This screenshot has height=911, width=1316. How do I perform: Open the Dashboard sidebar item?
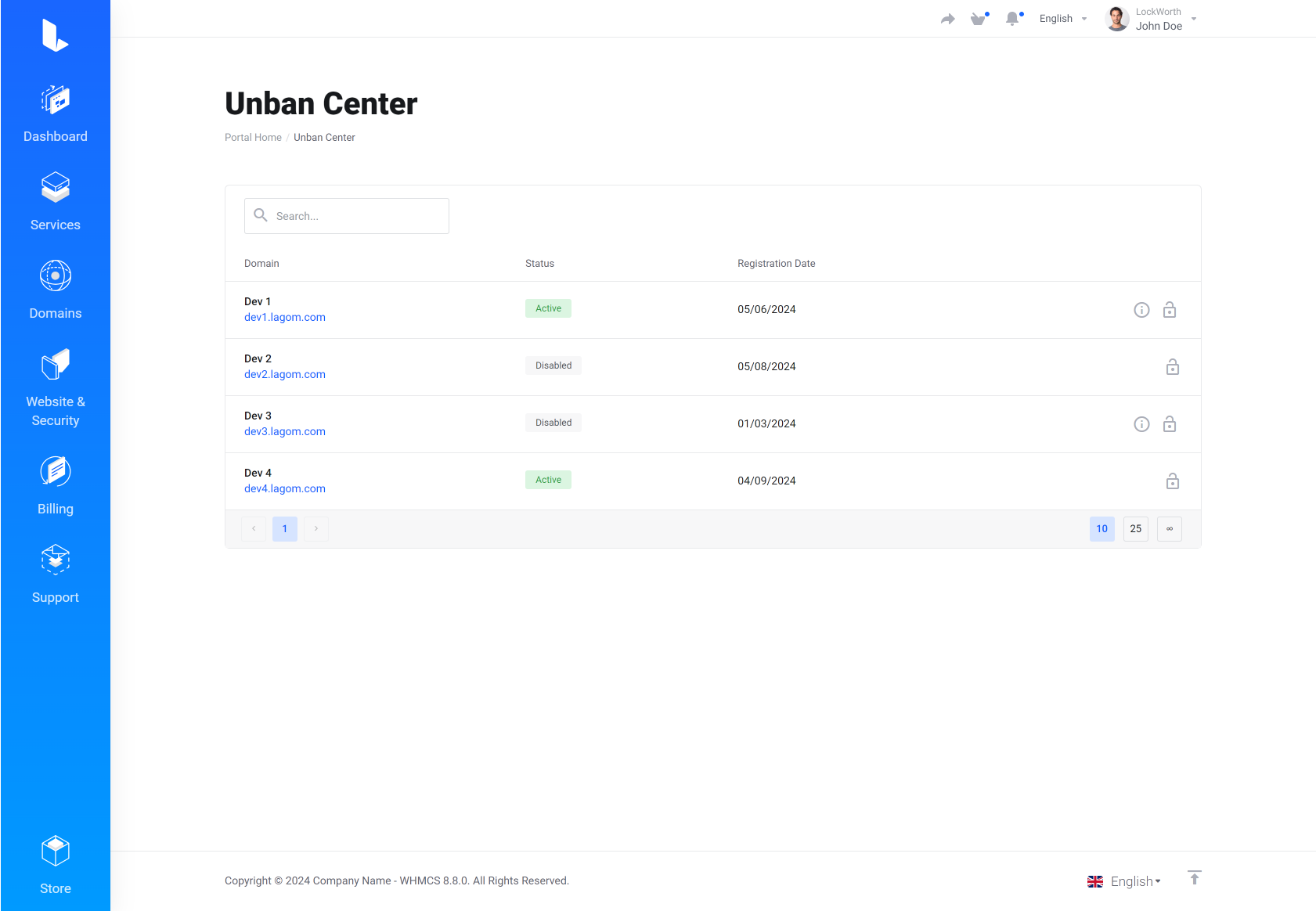click(x=55, y=114)
